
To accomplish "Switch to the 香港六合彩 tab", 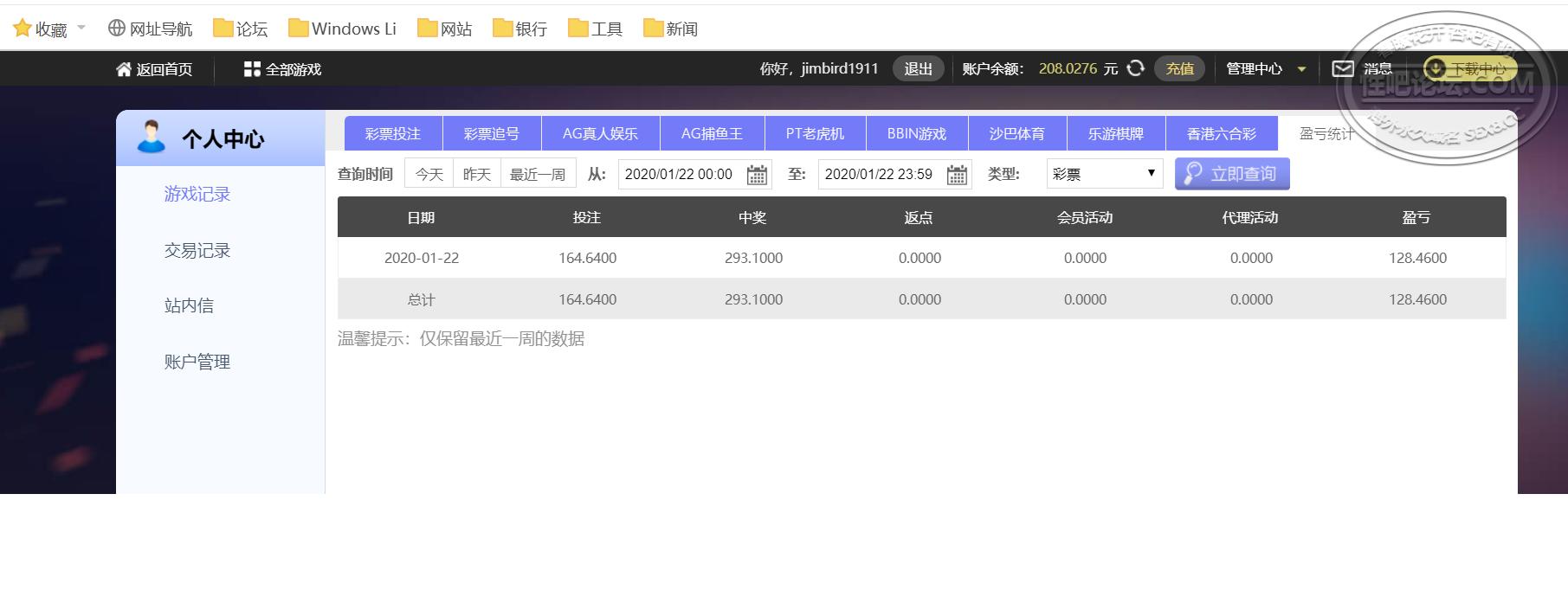I will pyautogui.click(x=1222, y=133).
